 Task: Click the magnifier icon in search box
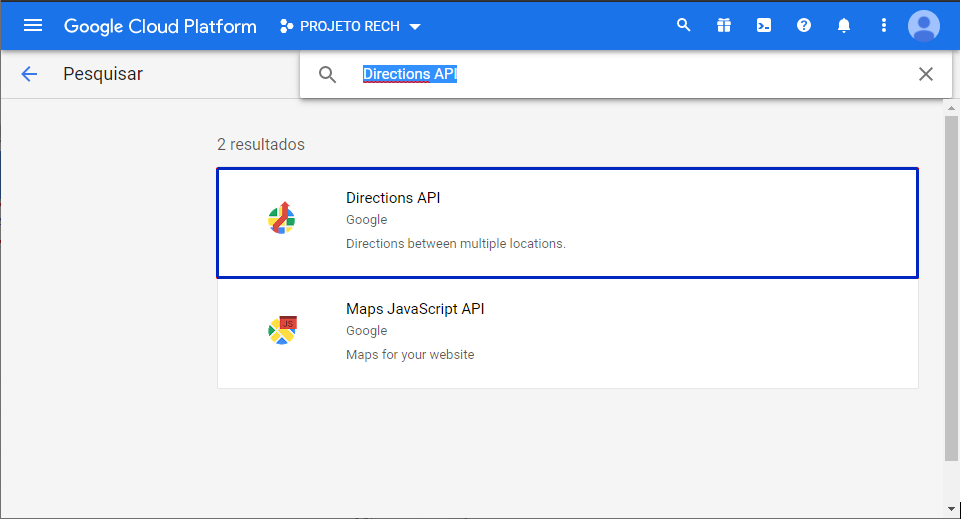tap(327, 74)
